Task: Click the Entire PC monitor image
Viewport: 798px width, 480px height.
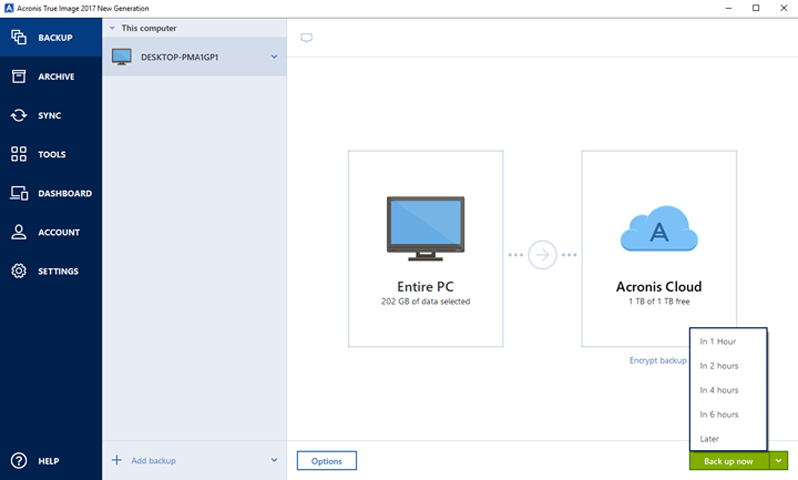Action: tap(425, 229)
